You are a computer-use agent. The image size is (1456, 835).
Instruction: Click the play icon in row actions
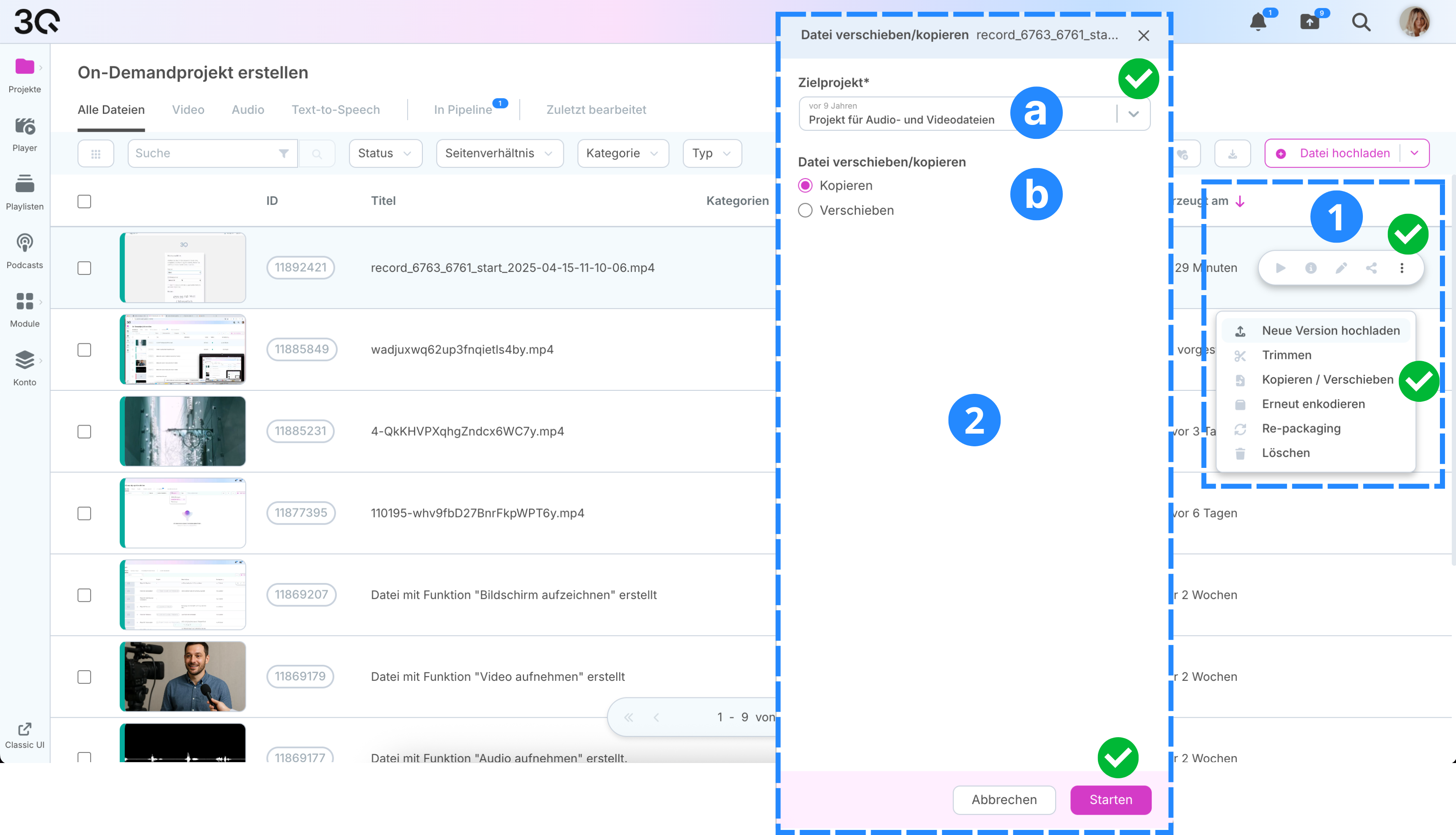click(1281, 268)
